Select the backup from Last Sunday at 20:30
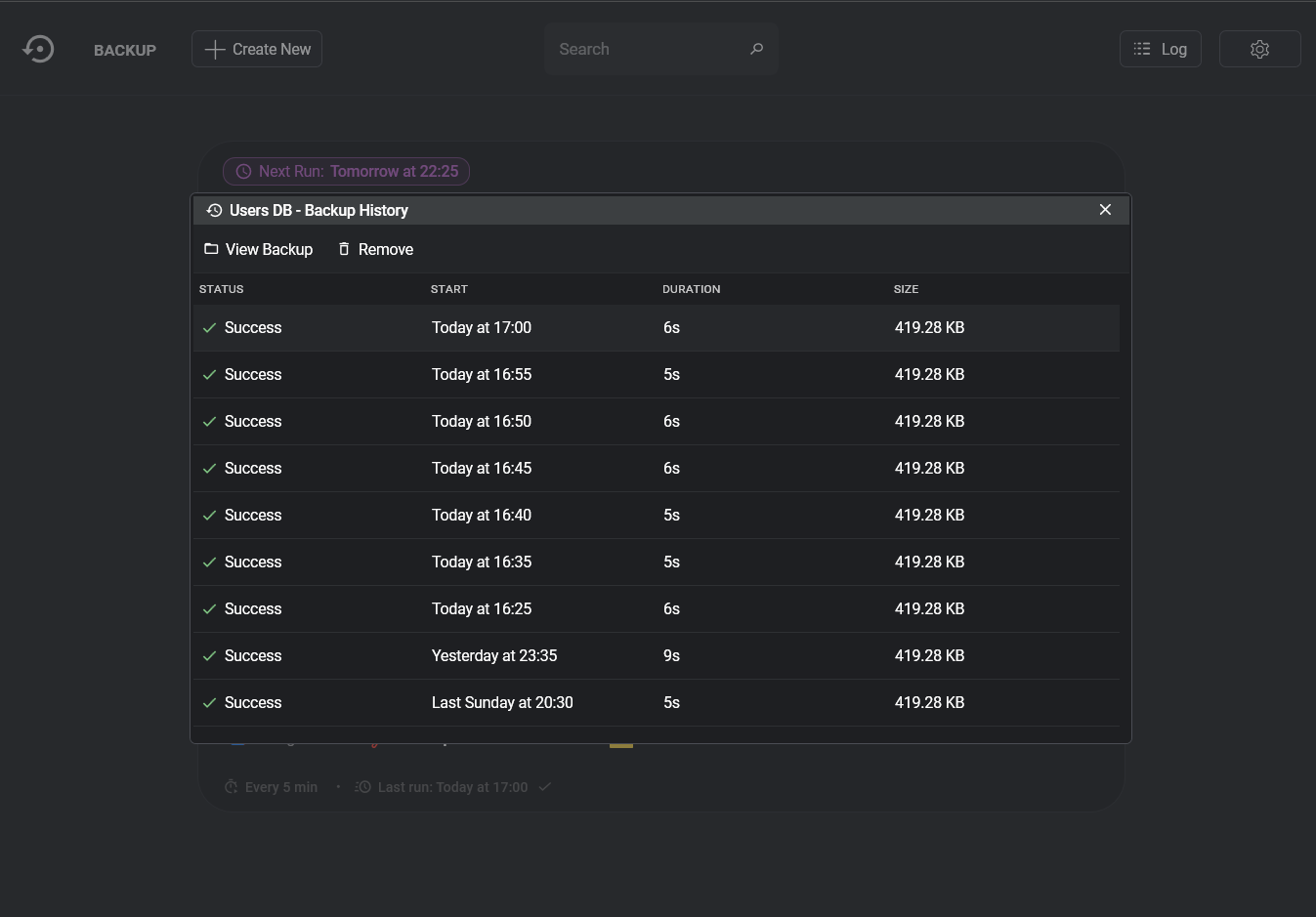1316x917 pixels. [x=657, y=703]
